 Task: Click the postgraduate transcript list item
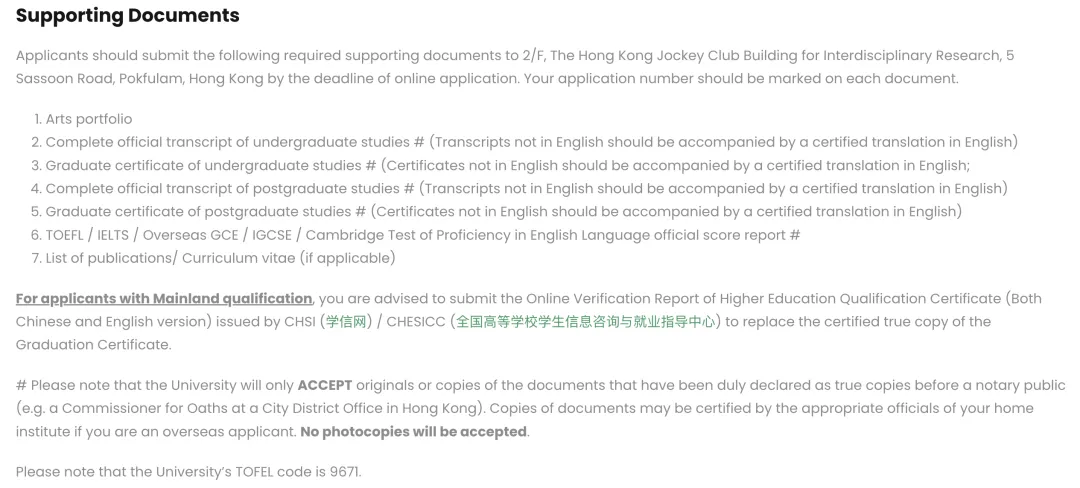coord(527,189)
